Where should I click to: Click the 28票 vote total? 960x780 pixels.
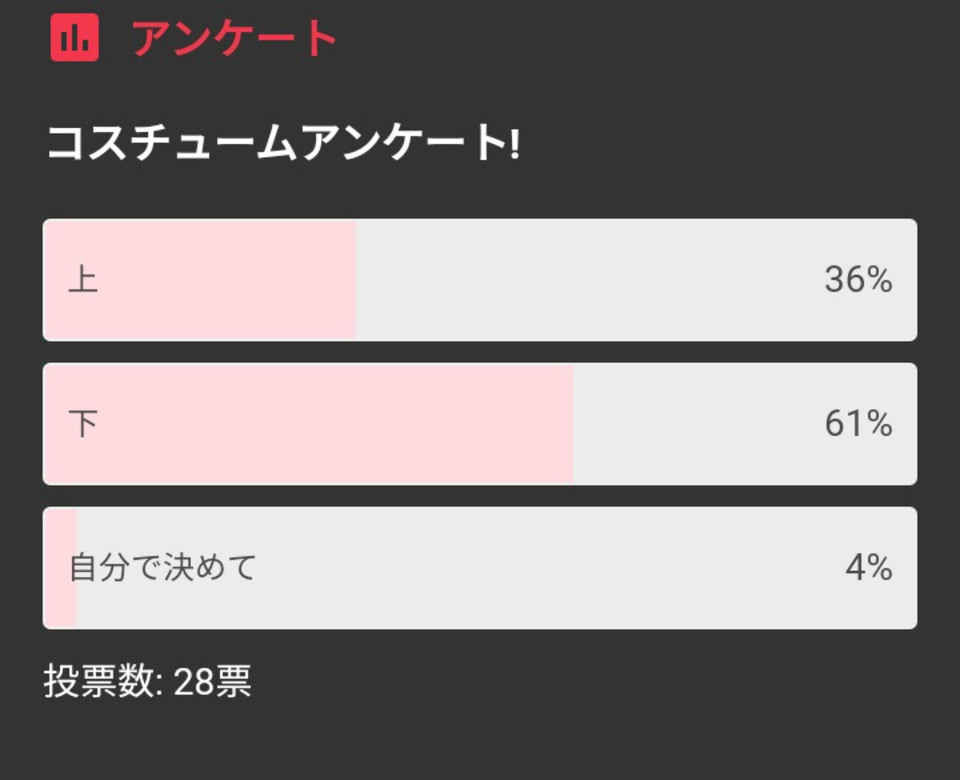[x=212, y=681]
